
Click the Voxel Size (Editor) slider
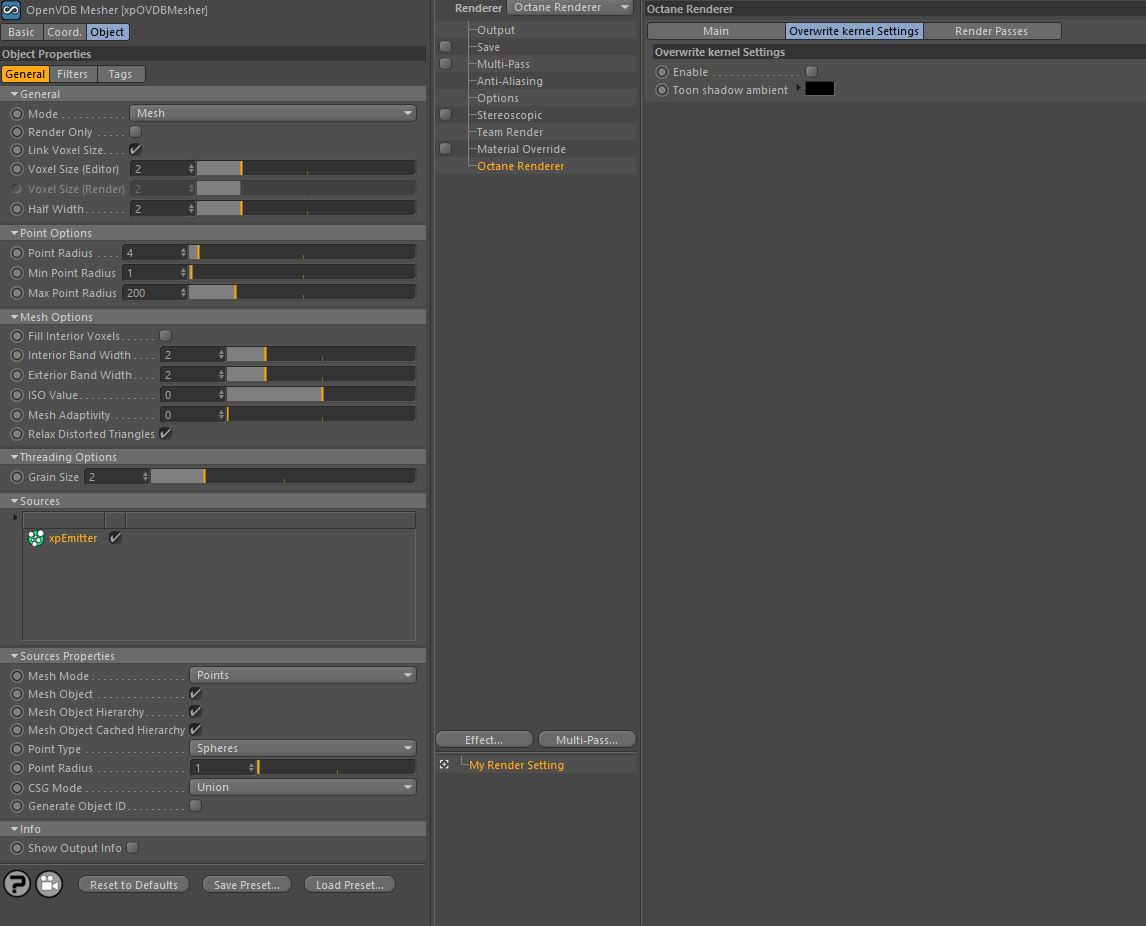point(306,169)
